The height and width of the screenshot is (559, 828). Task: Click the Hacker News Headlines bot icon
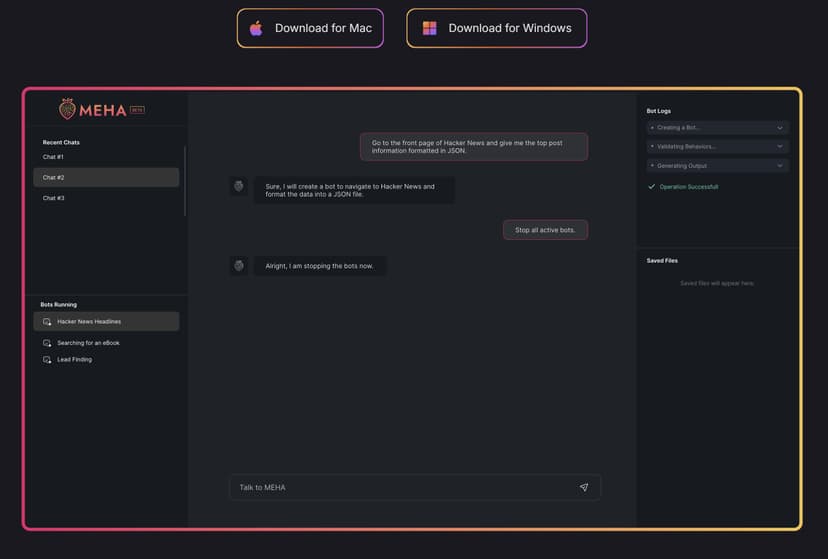(47, 321)
